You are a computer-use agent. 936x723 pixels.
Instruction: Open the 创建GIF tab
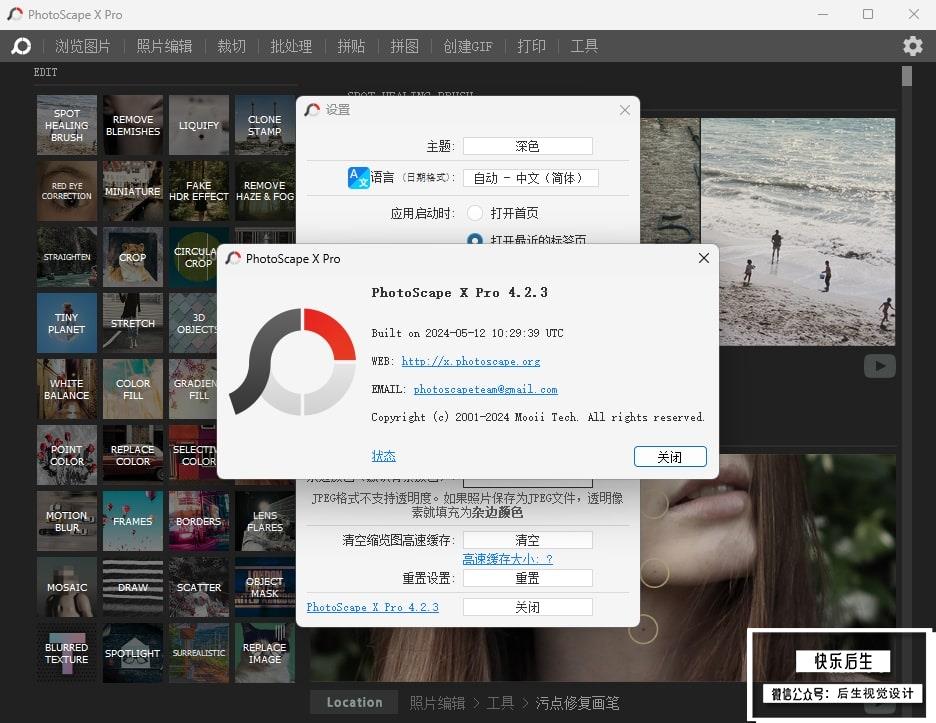(468, 46)
